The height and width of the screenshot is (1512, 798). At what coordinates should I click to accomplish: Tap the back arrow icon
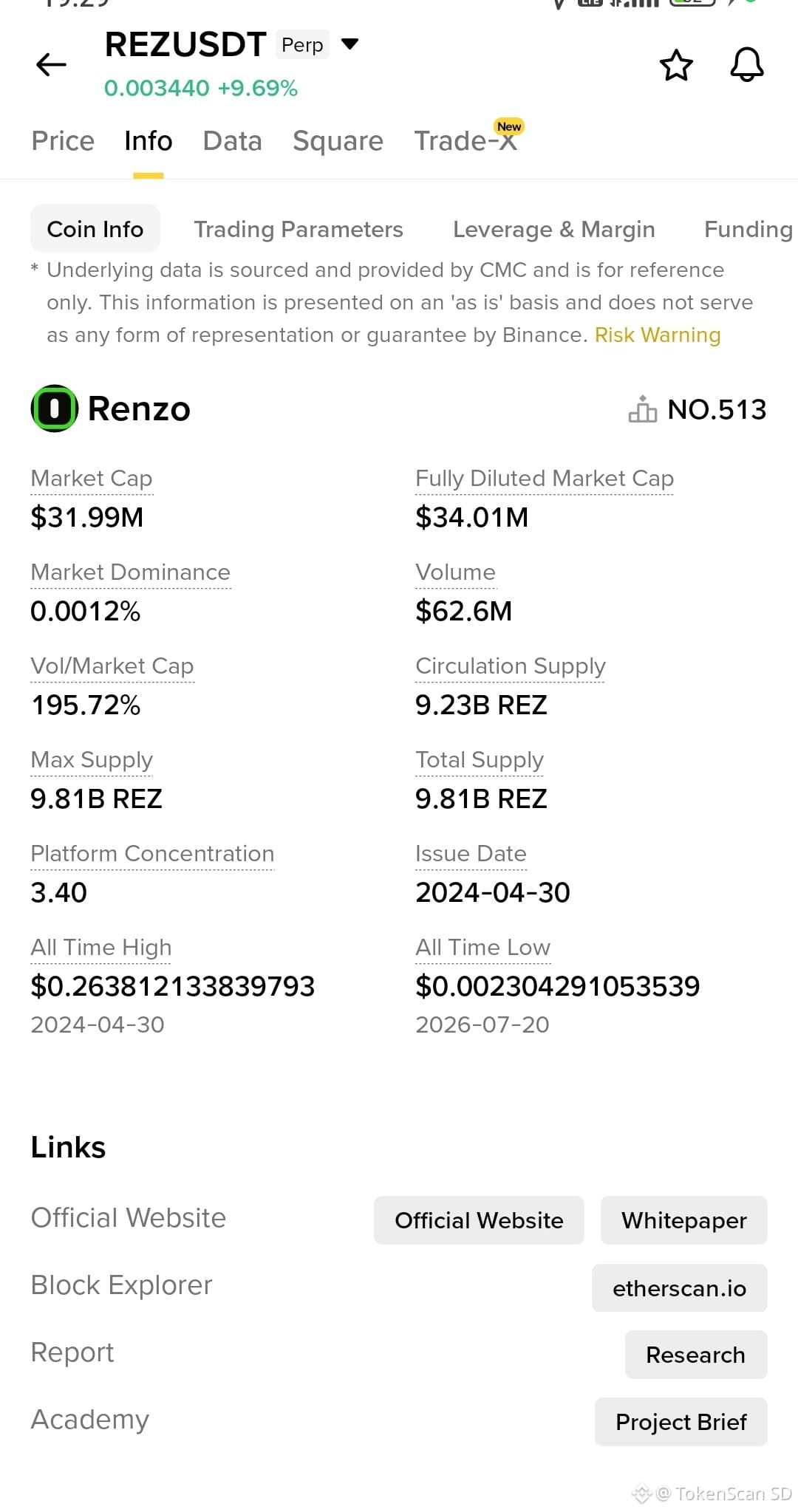pos(51,65)
